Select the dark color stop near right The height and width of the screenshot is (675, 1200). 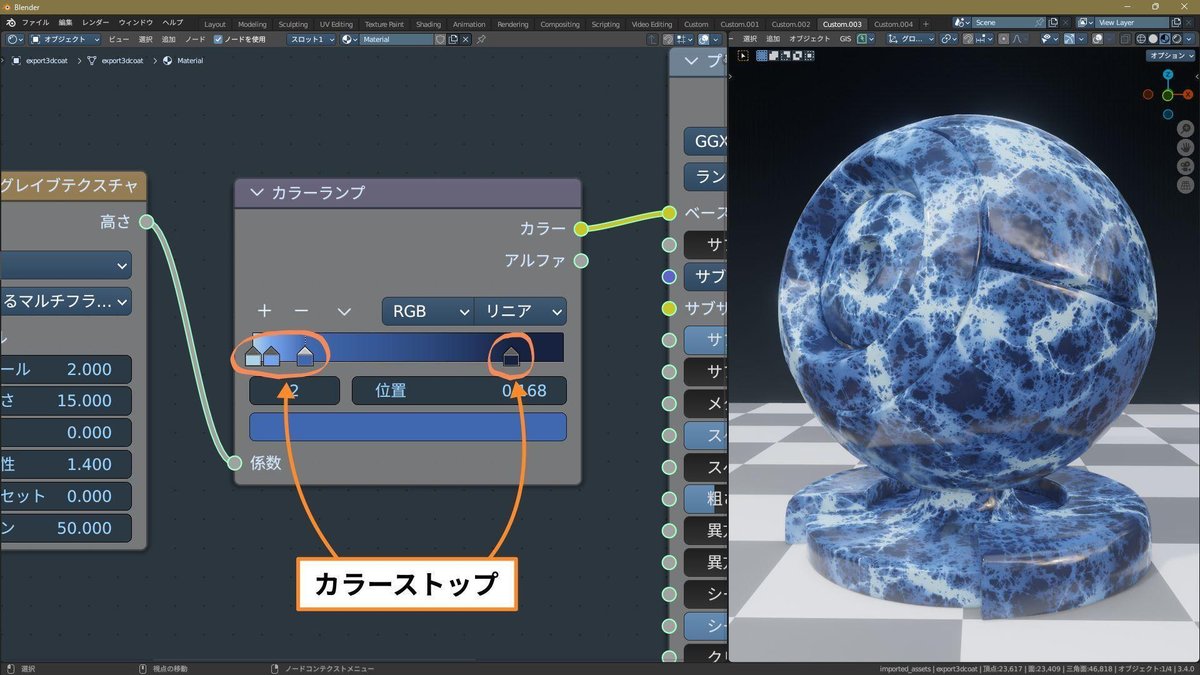point(511,356)
